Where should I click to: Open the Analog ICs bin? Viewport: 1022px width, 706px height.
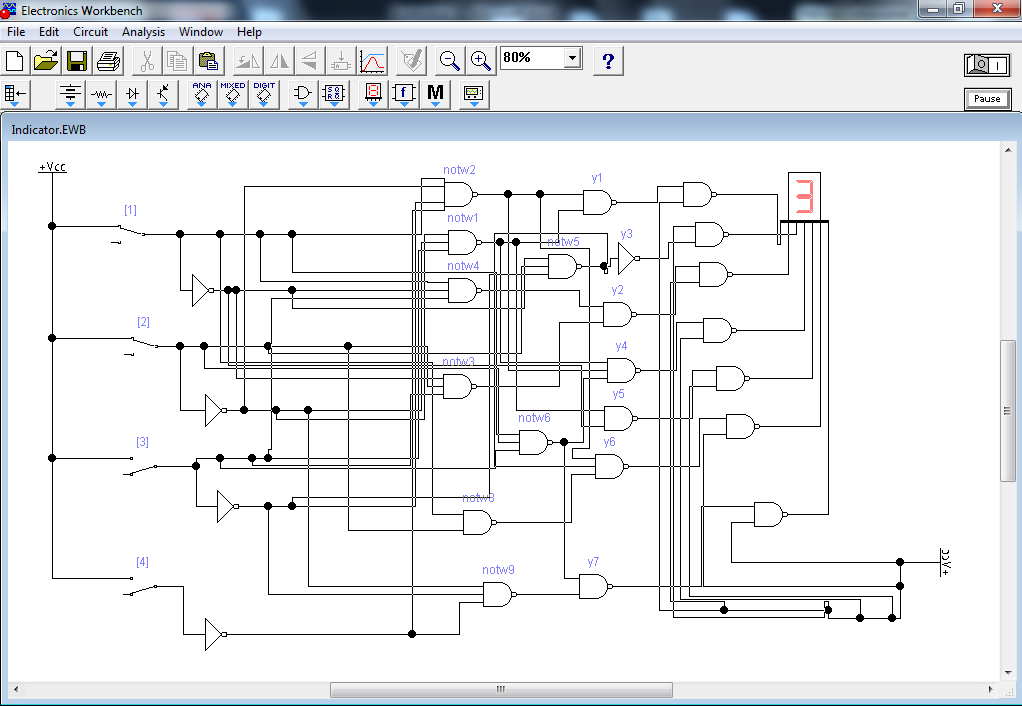[201, 95]
